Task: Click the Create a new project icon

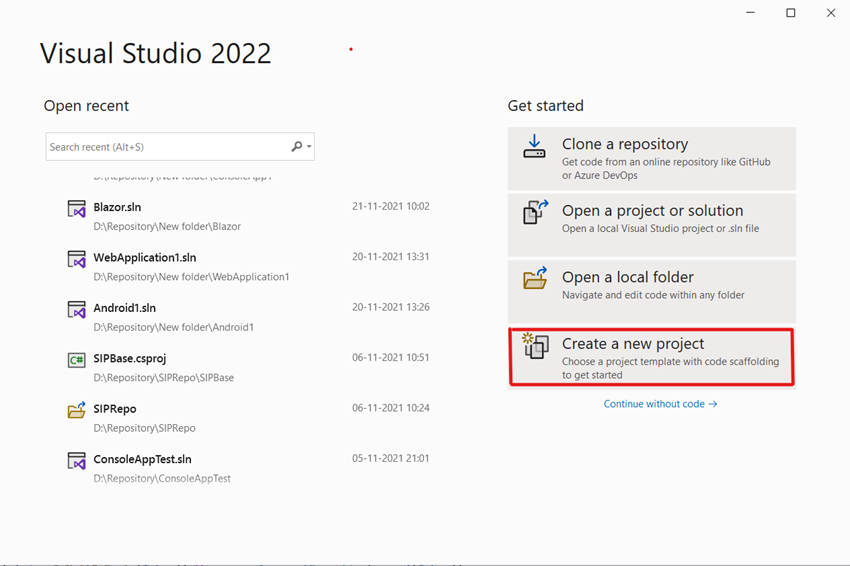Action: point(535,346)
